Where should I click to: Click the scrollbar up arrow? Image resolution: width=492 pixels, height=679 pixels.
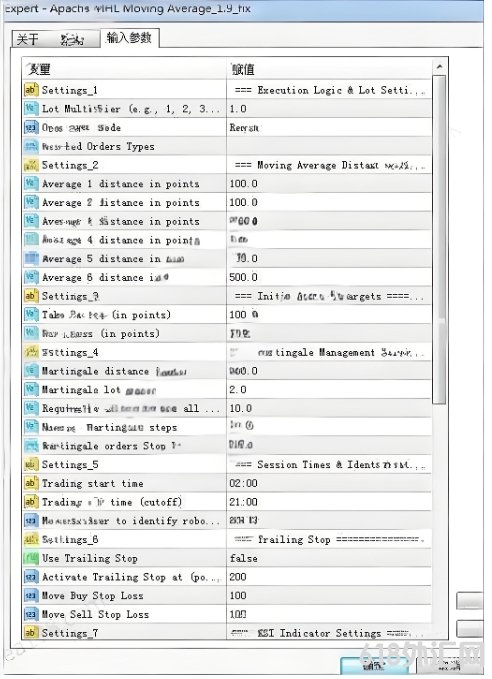(x=439, y=67)
